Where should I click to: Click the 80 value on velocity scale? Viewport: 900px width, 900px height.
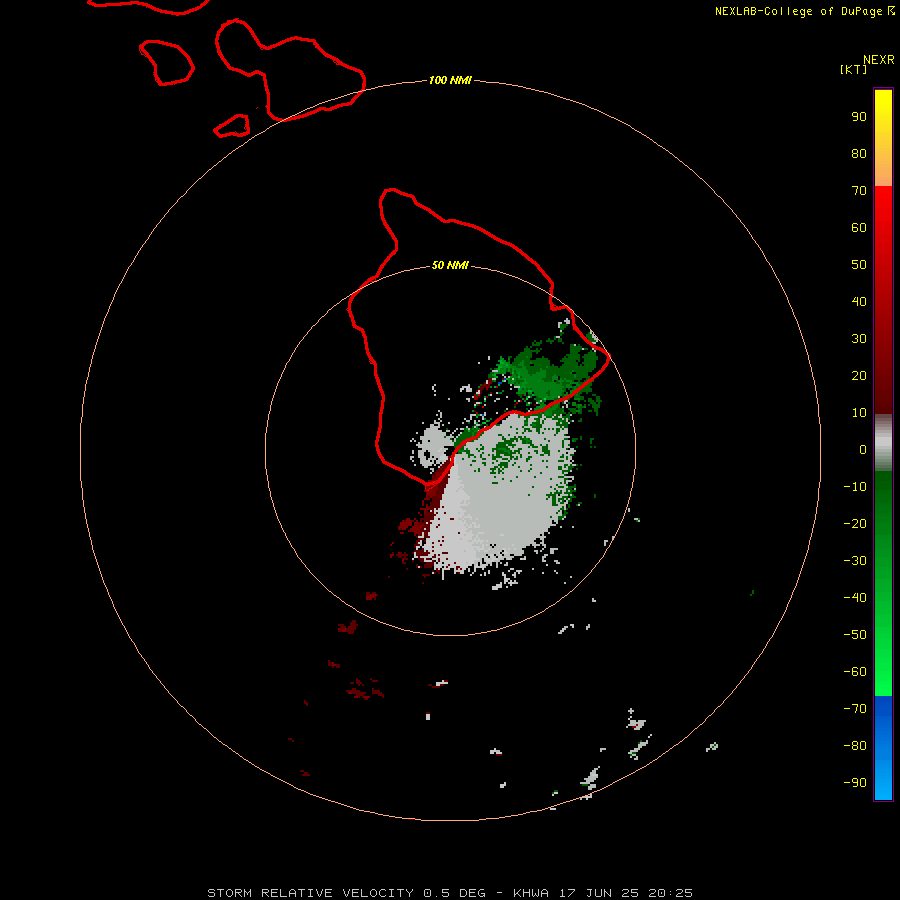click(859, 153)
